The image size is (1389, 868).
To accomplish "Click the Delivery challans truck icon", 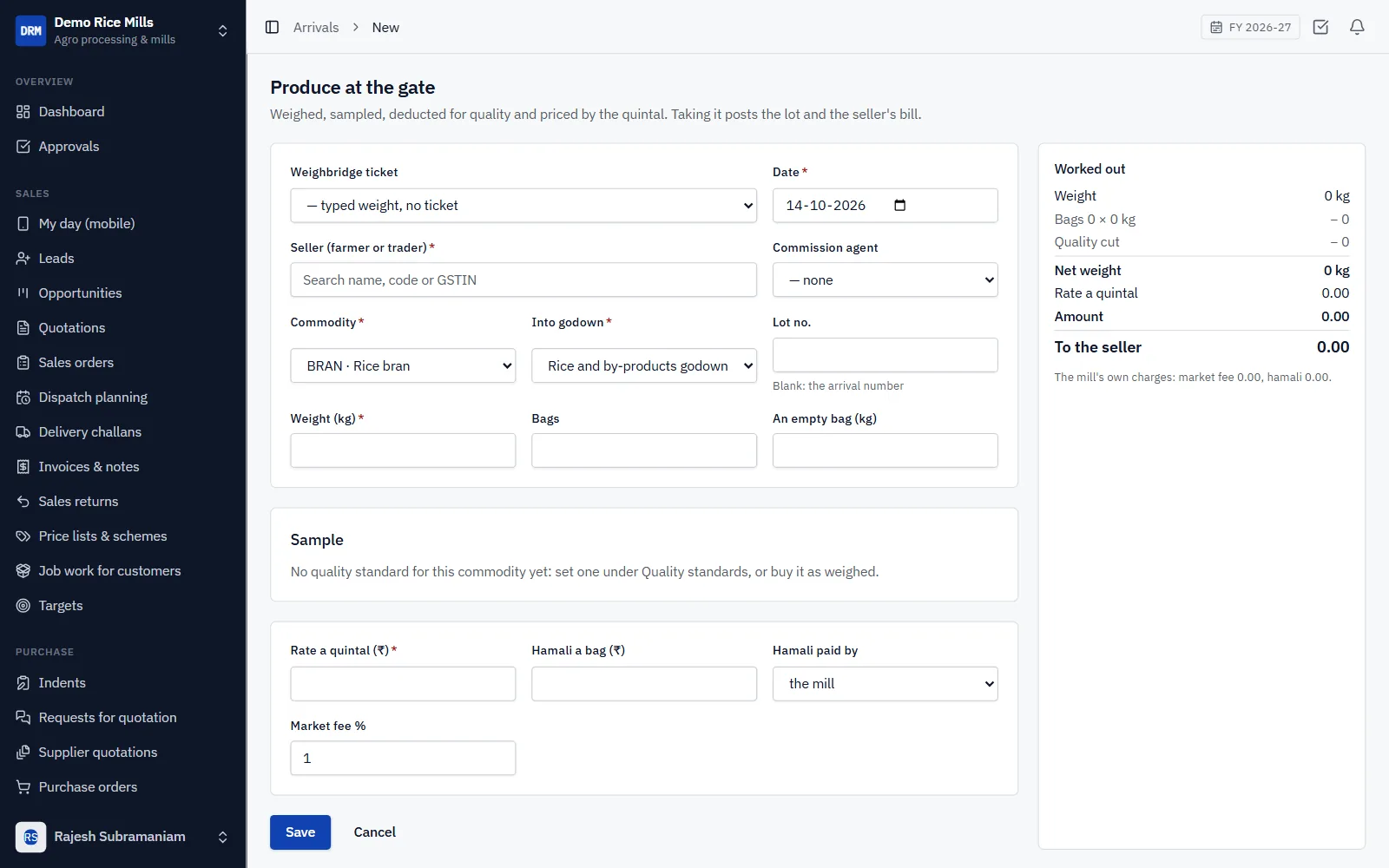I will point(23,432).
